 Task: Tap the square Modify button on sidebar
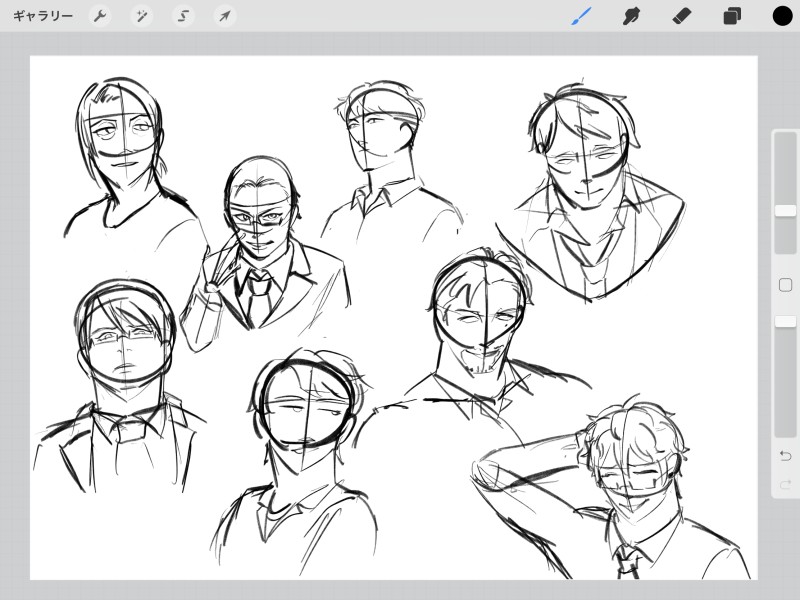785,285
